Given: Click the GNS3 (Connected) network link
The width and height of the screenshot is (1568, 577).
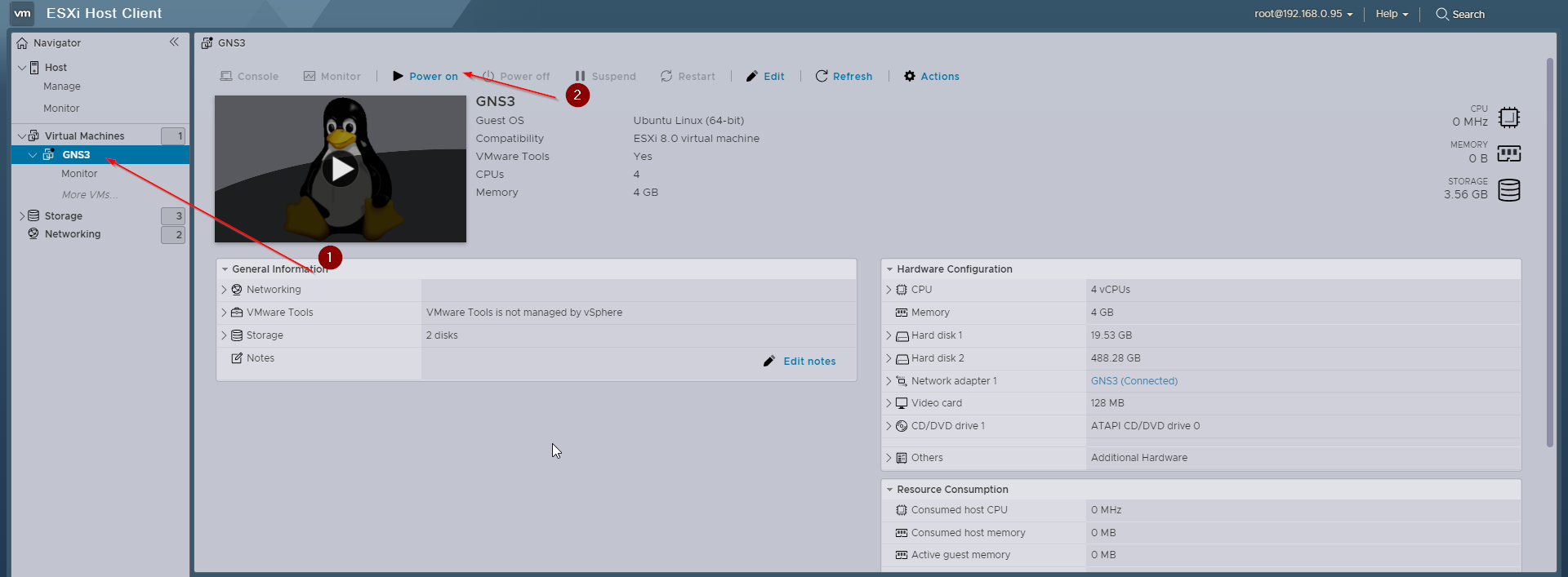Looking at the screenshot, I should click(1134, 381).
